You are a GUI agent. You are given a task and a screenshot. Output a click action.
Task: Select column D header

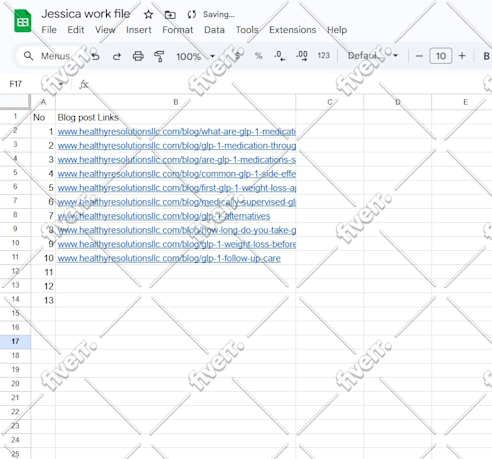coord(398,102)
